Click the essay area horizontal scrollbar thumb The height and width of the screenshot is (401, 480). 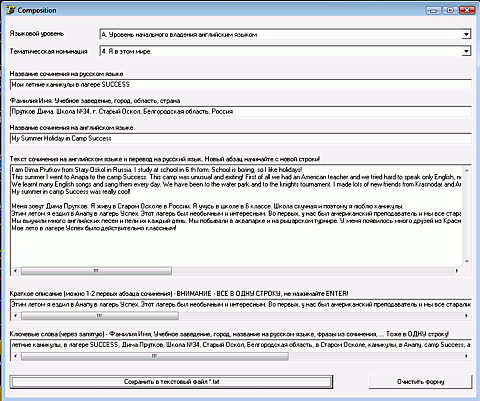tap(96, 271)
